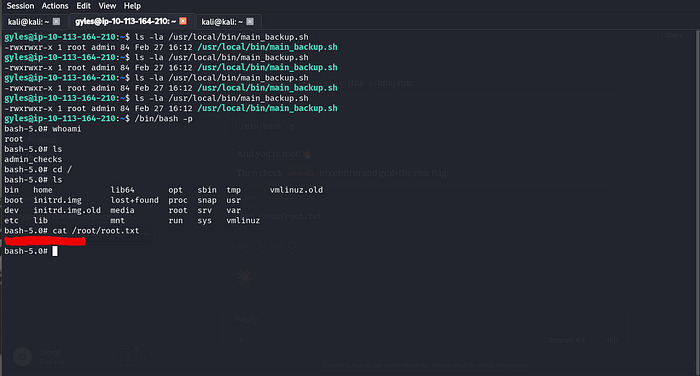Open the Session menu

click(21, 6)
